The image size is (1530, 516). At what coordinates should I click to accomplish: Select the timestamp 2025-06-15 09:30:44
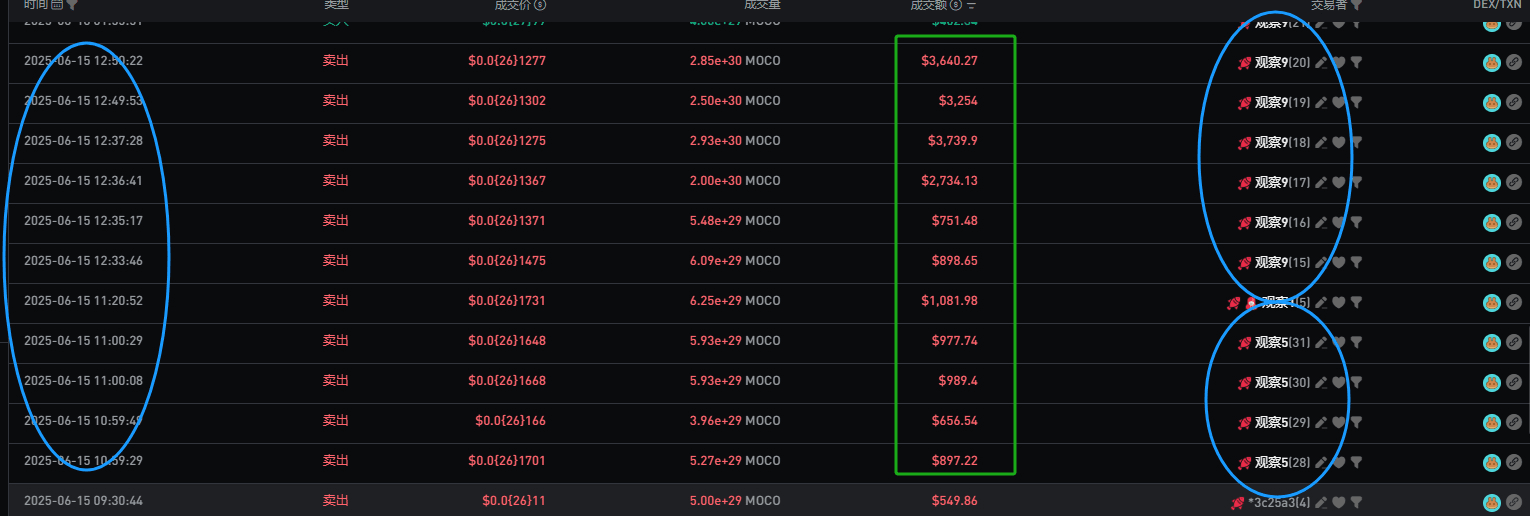click(83, 500)
